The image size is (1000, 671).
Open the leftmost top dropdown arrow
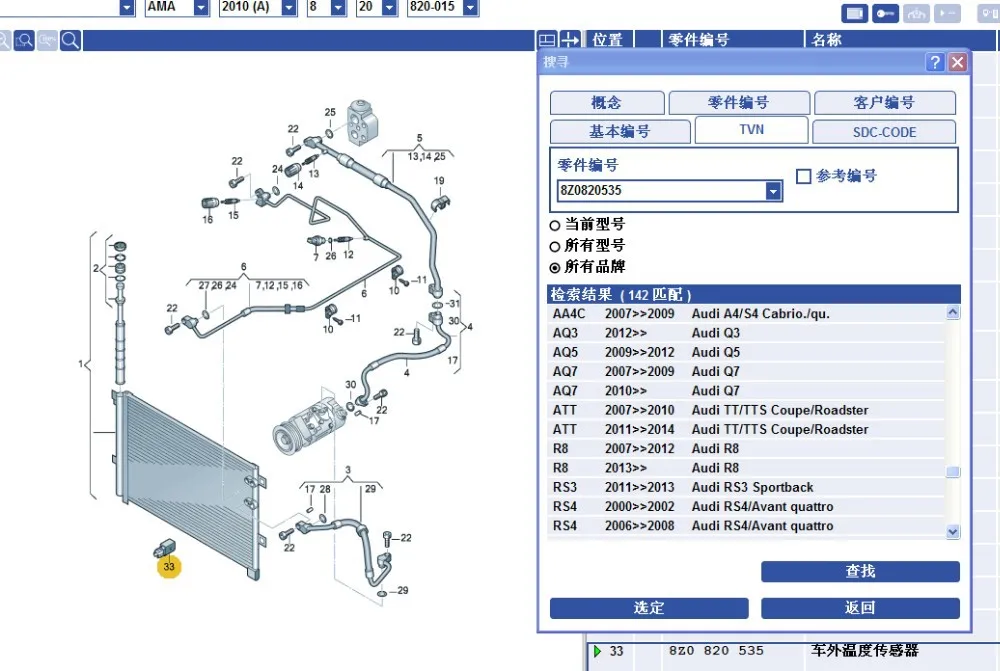pos(128,8)
